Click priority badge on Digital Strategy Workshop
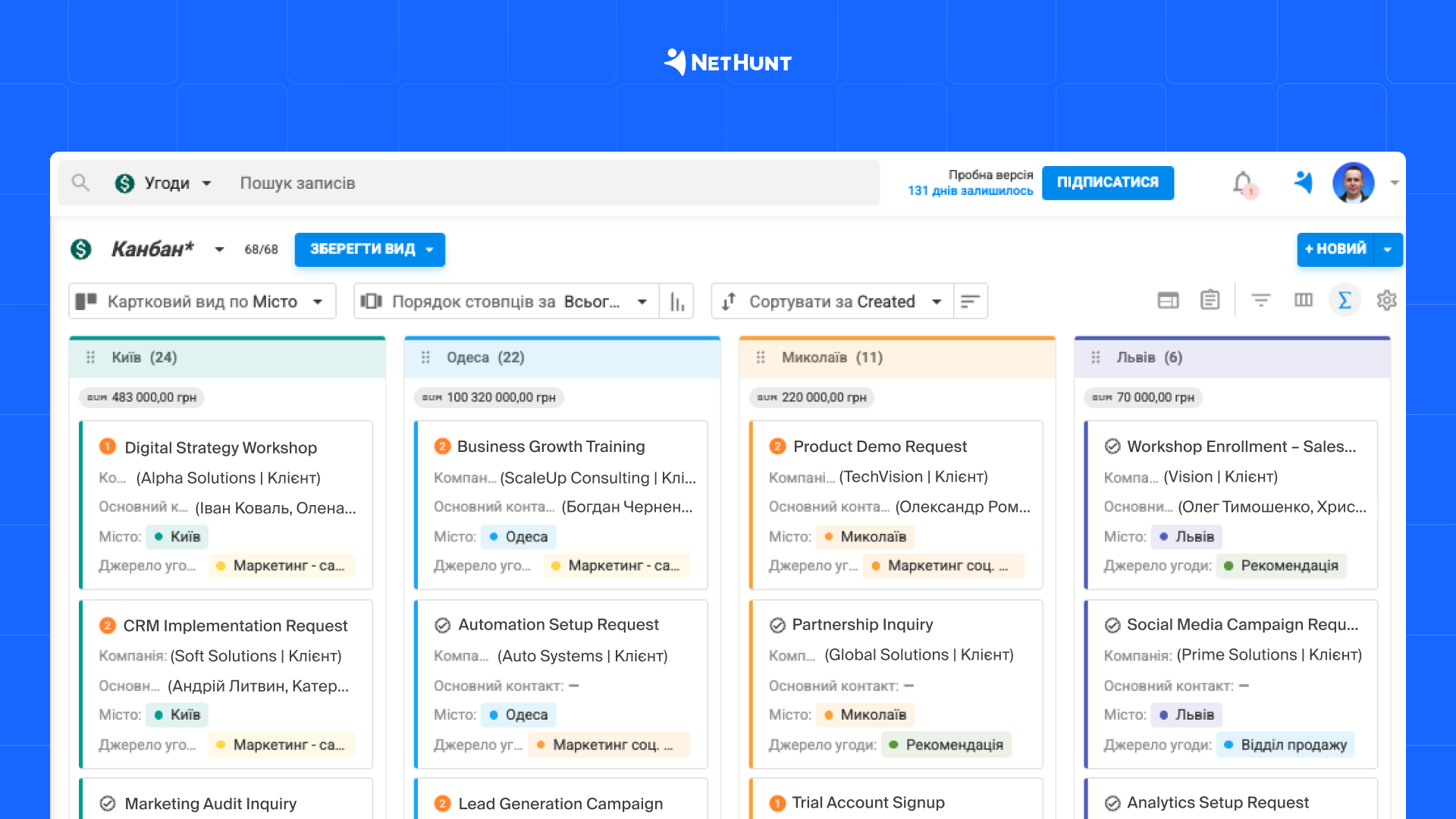Image resolution: width=1456 pixels, height=819 pixels. tap(108, 447)
